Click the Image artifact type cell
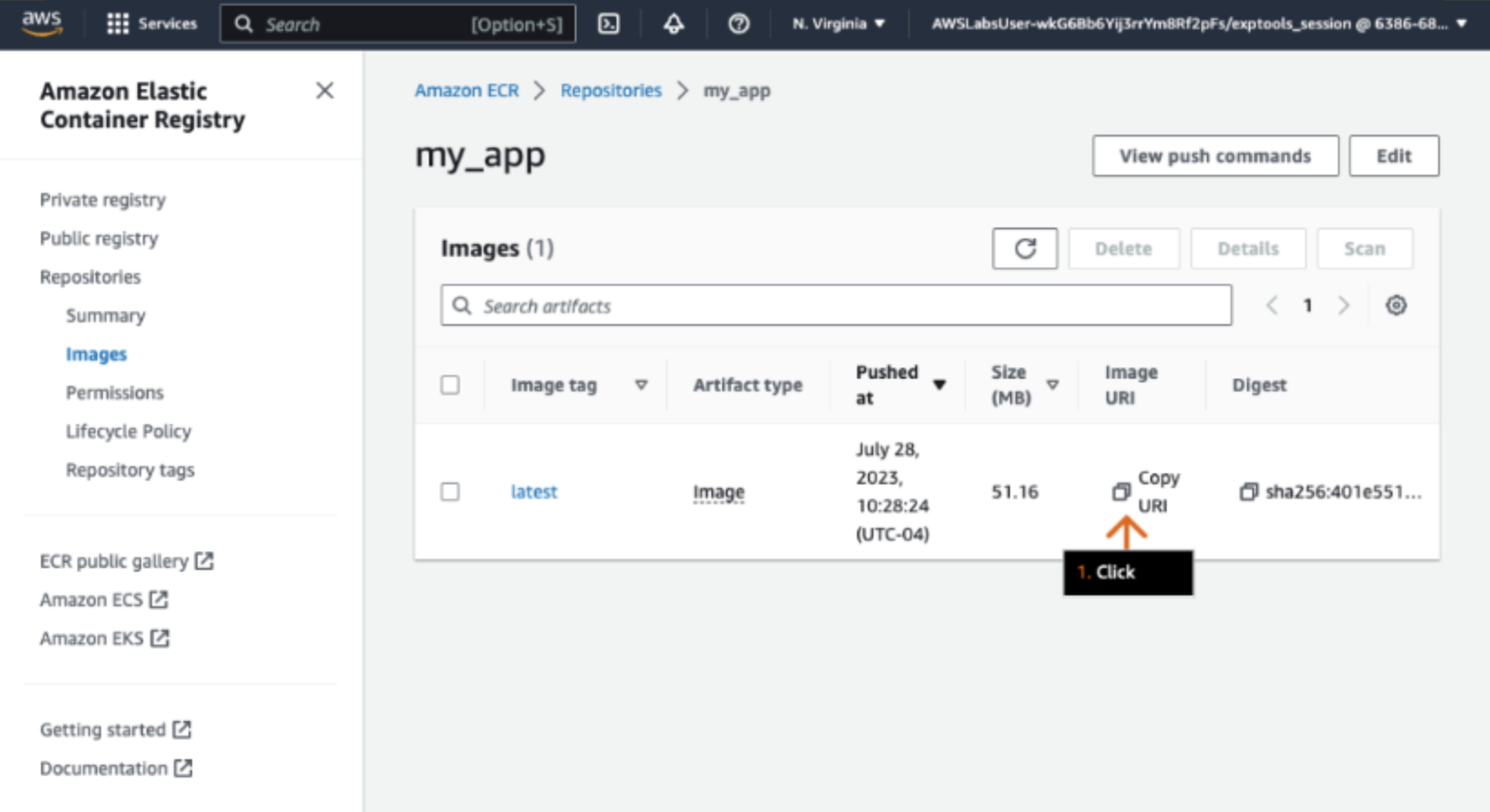Screen dimensions: 1490x812 click(x=719, y=492)
